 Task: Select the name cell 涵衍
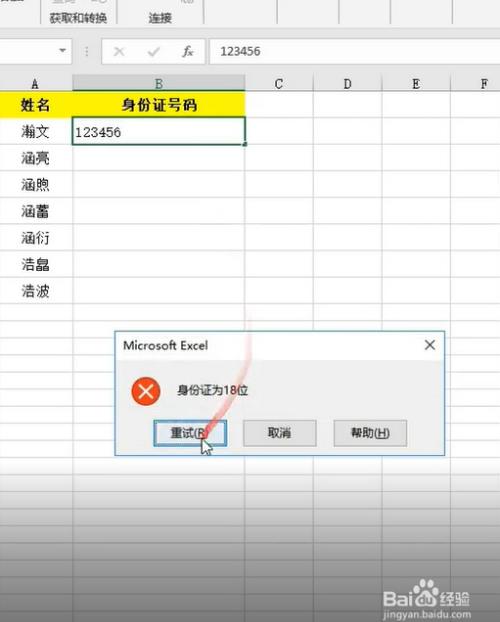click(36, 238)
